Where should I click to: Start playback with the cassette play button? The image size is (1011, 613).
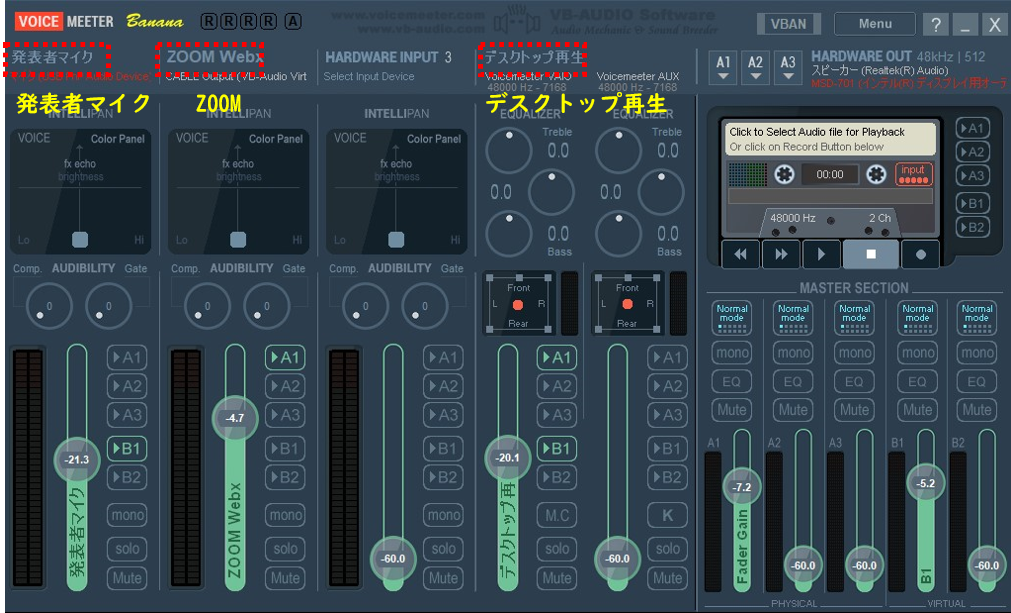821,254
